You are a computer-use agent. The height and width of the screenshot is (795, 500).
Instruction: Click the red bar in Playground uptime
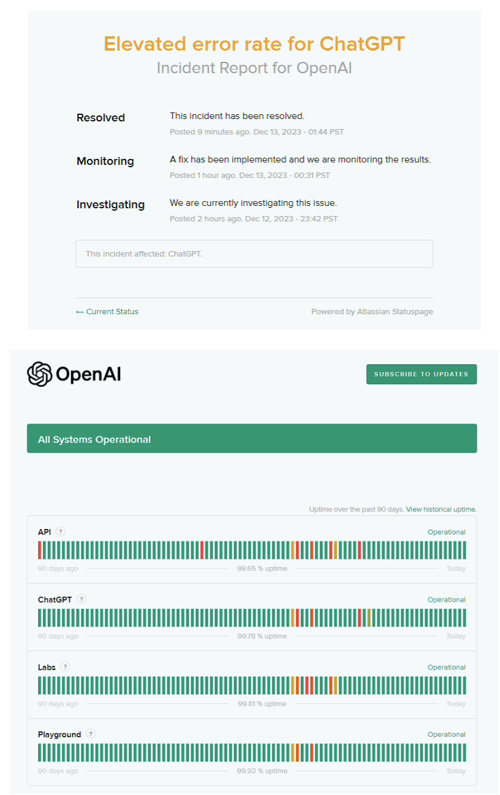click(312, 752)
